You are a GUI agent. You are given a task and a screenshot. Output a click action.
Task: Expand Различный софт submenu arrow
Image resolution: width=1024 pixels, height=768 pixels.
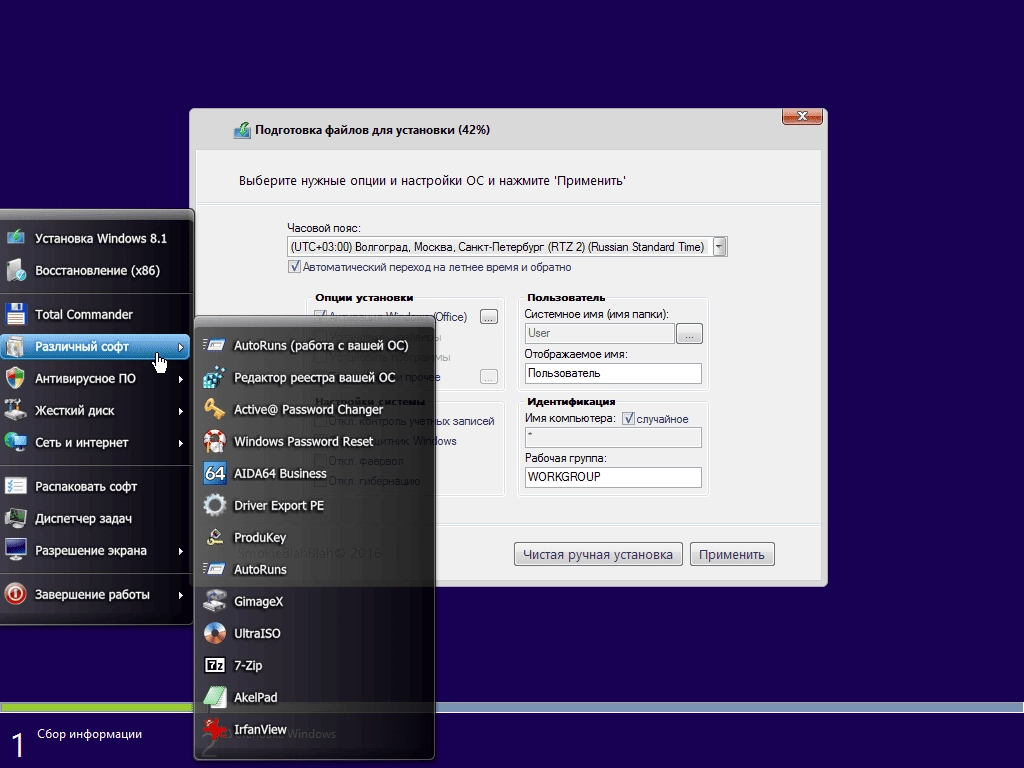[181, 347]
